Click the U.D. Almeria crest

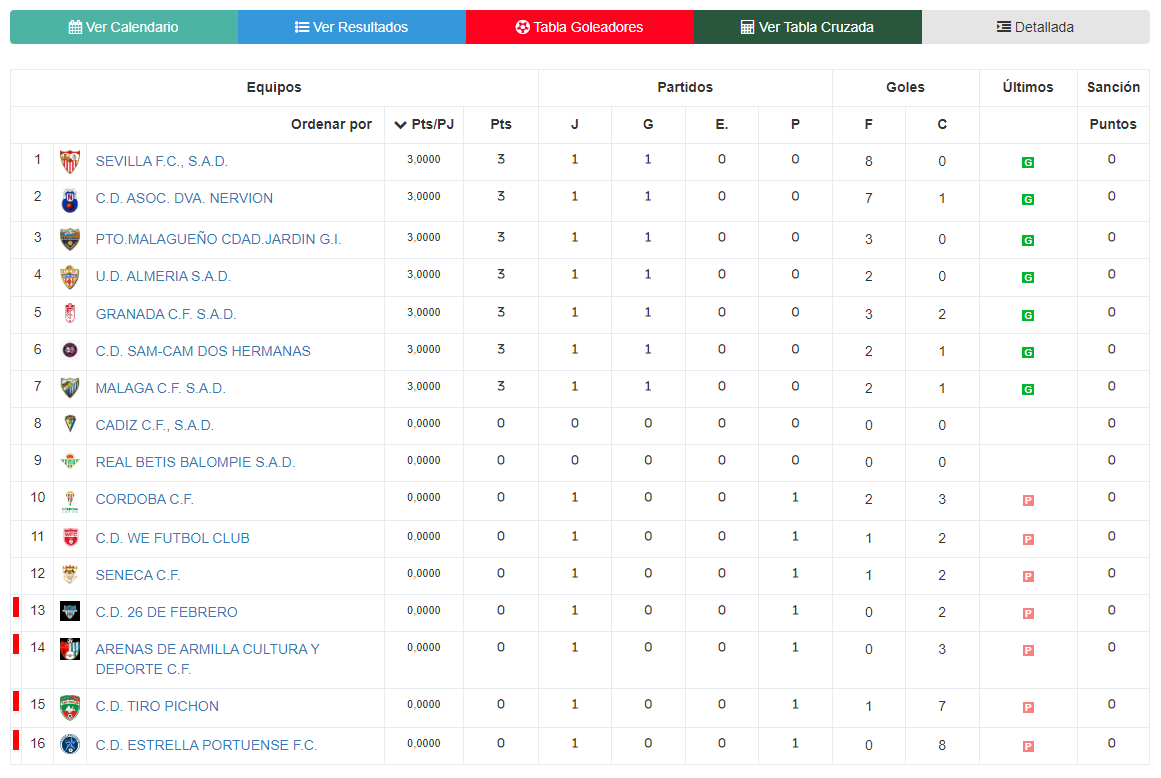(70, 277)
